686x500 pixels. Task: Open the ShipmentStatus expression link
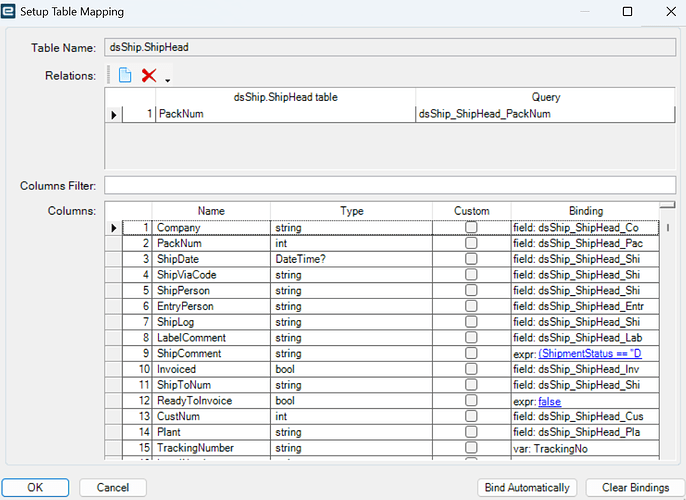point(590,353)
